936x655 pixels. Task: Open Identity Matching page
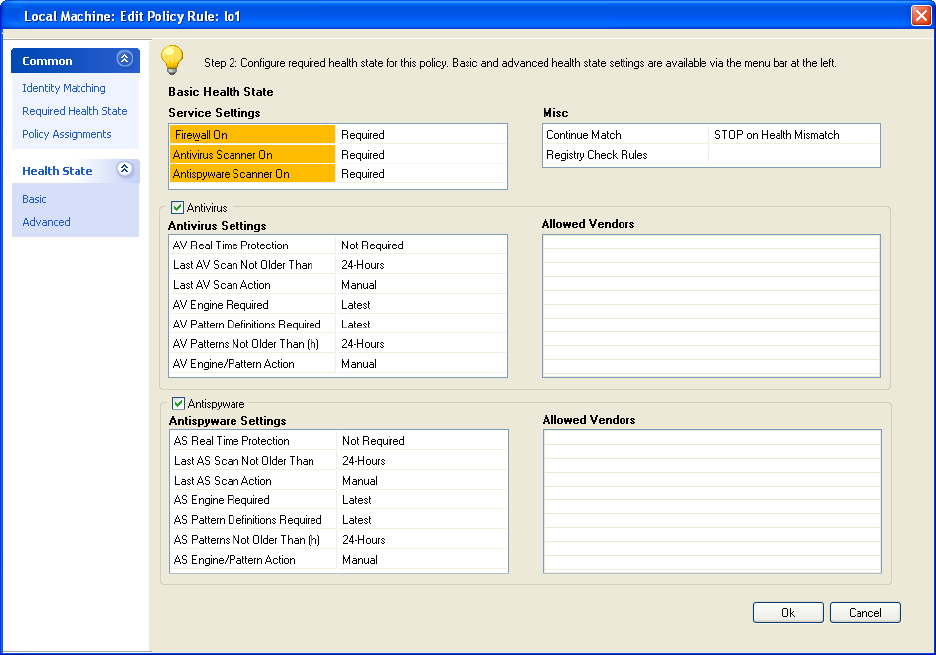tap(64, 88)
